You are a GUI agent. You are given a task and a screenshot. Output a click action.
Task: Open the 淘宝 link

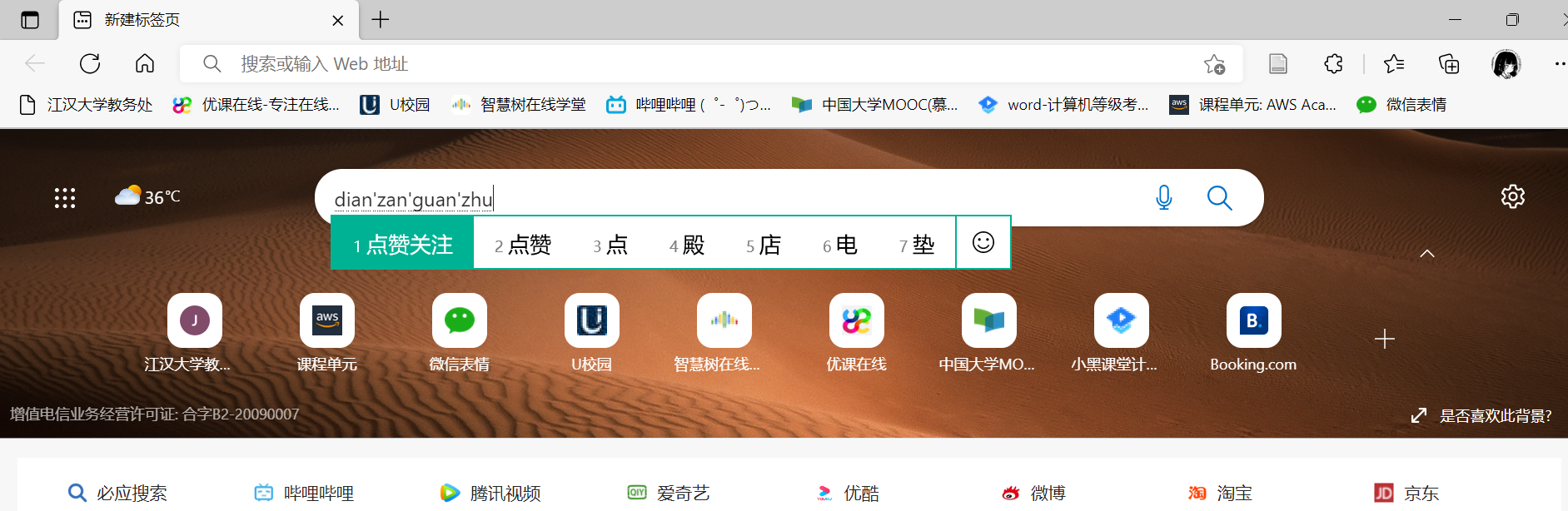[1221, 494]
